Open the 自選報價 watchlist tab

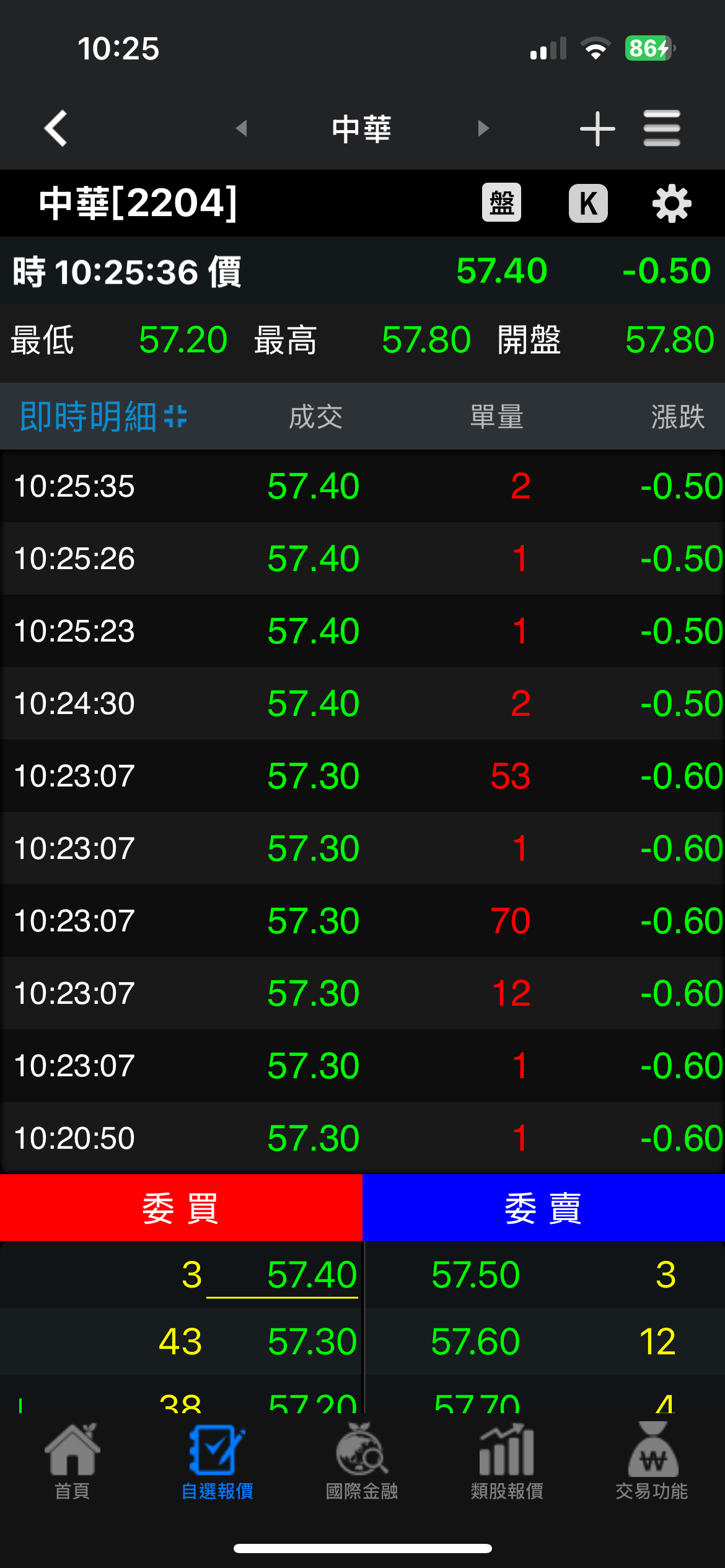coord(217,1461)
